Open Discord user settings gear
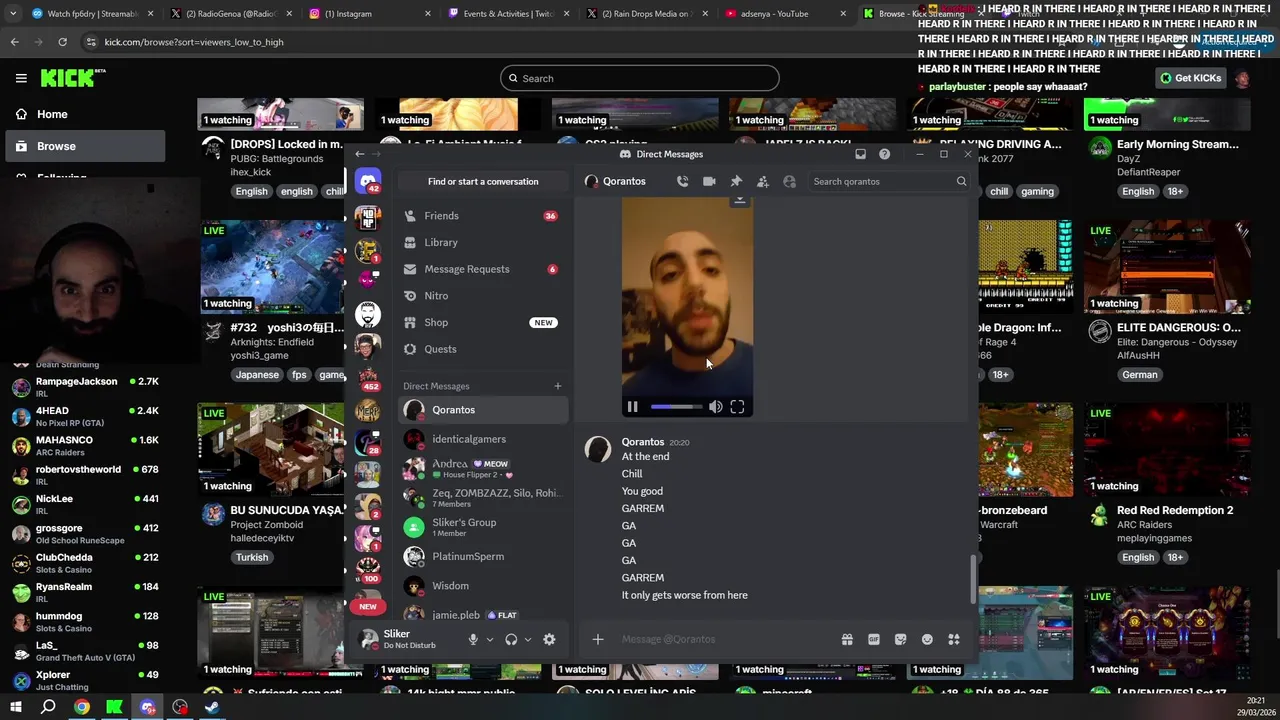1280x720 pixels. [x=549, y=639]
